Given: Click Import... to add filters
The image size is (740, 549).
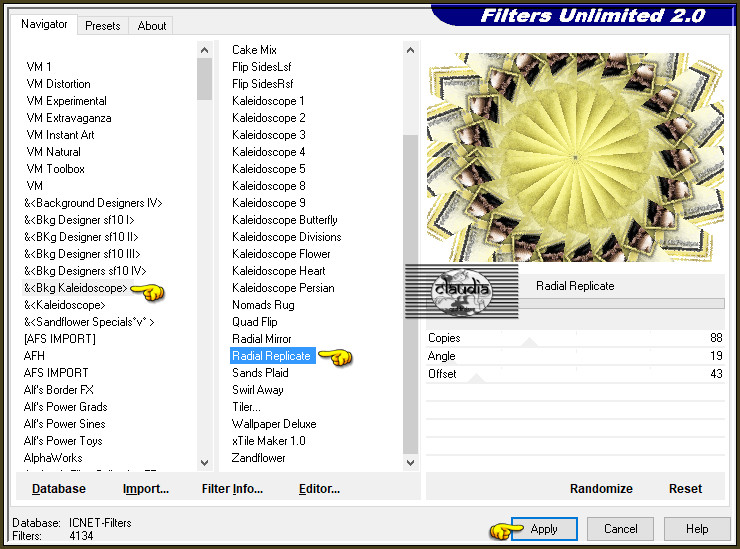Looking at the screenshot, I should click(x=146, y=489).
